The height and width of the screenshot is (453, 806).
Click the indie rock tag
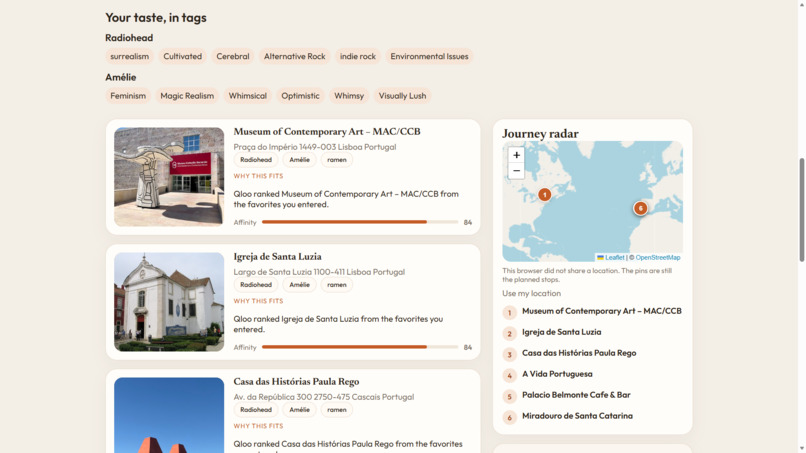click(358, 57)
